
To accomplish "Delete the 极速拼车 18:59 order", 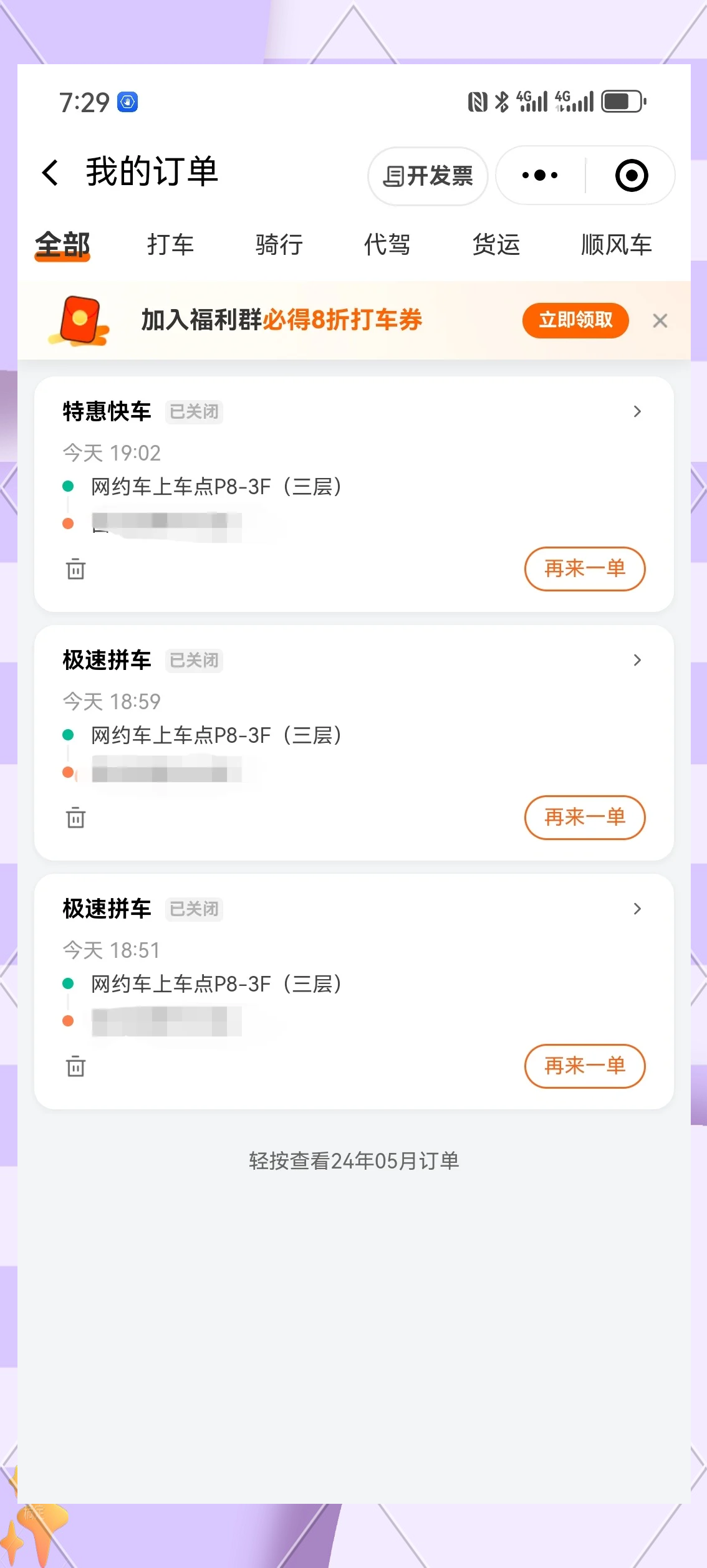I will 76,817.
